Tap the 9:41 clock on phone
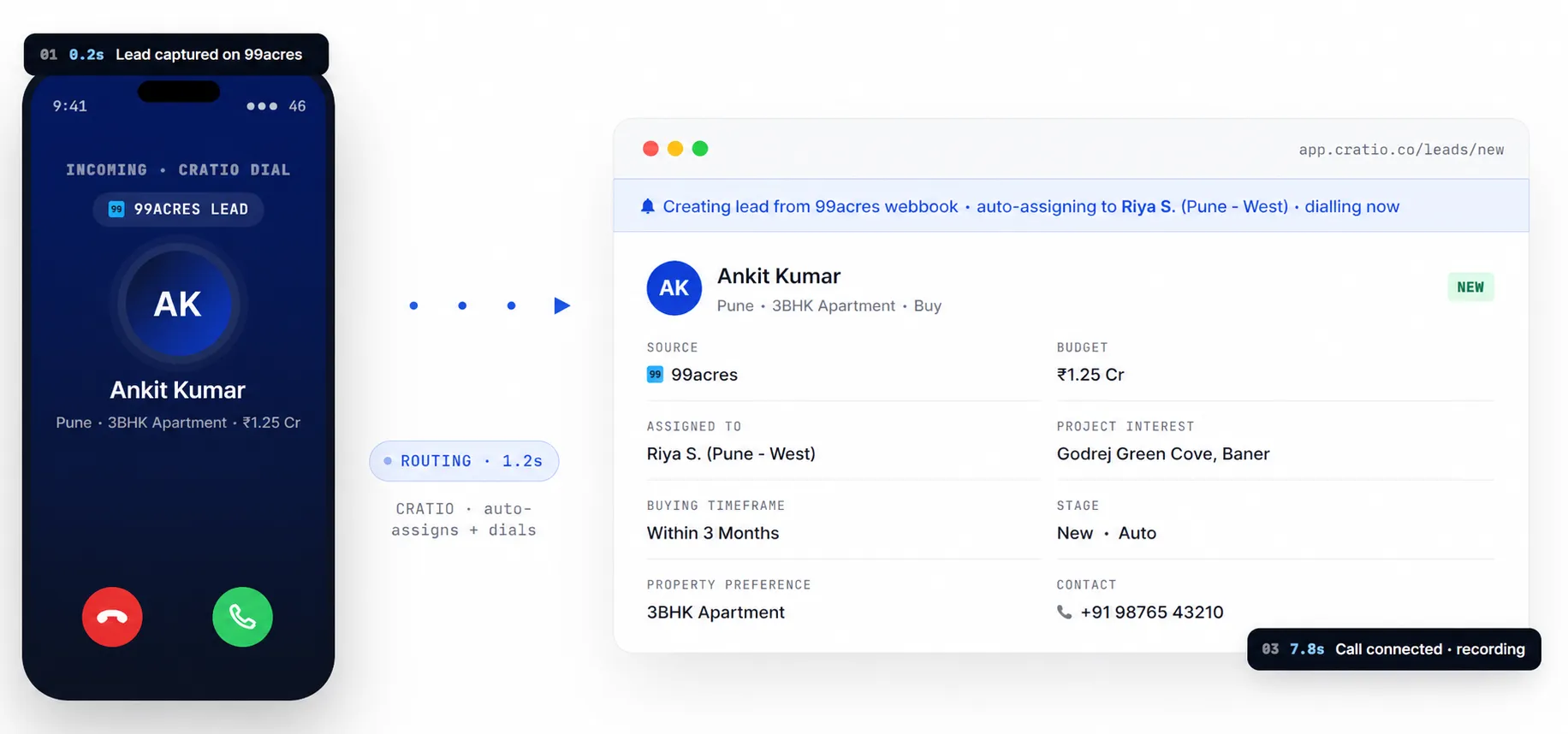This screenshot has width=1568, height=734. pyautogui.click(x=70, y=106)
